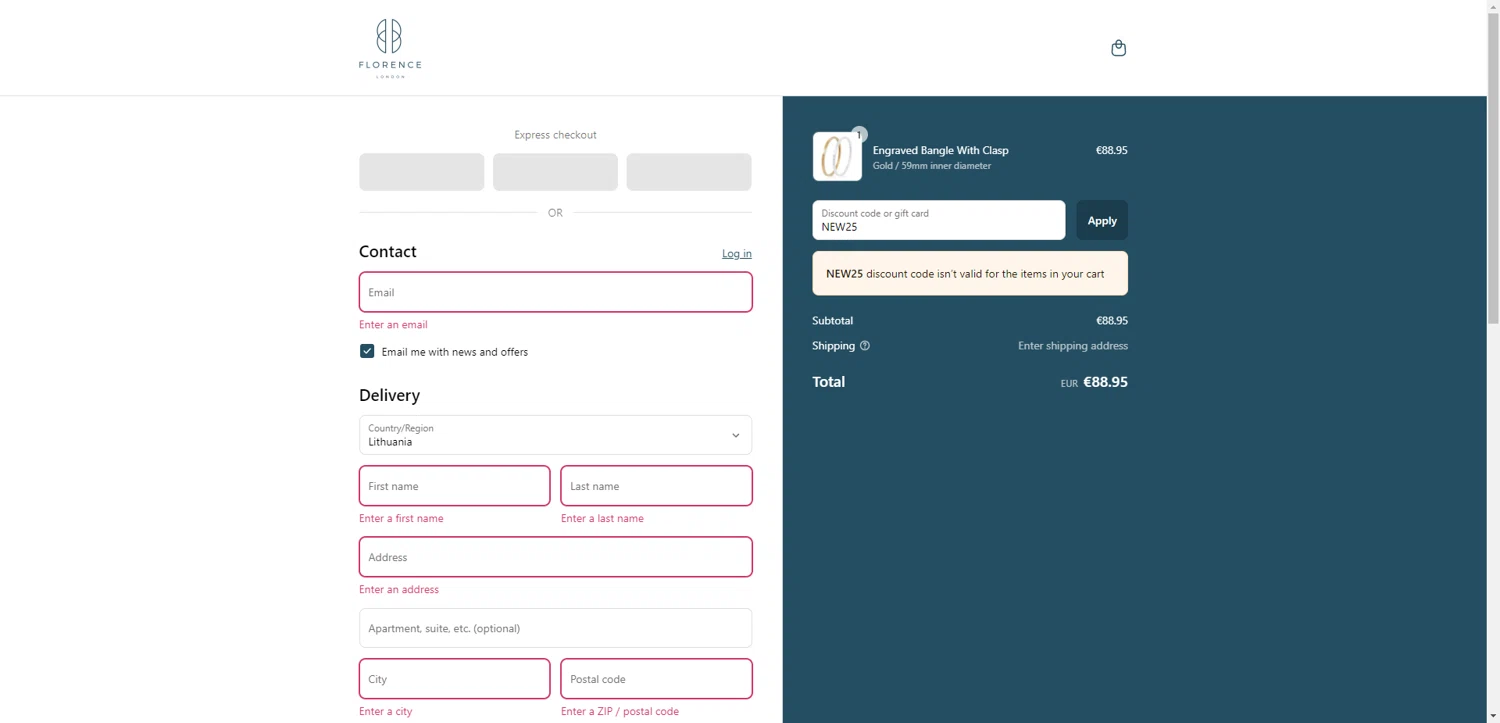The height and width of the screenshot is (723, 1500).
Task: Click the Subtotal label
Action: pyautogui.click(x=832, y=321)
